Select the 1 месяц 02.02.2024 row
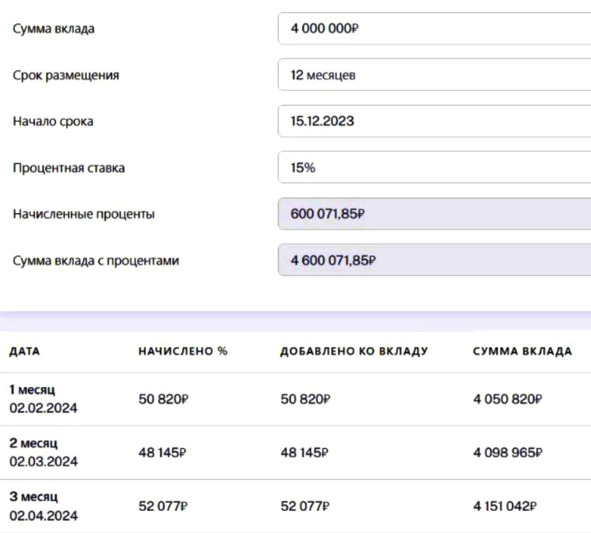This screenshot has width=591, height=533. [296, 399]
